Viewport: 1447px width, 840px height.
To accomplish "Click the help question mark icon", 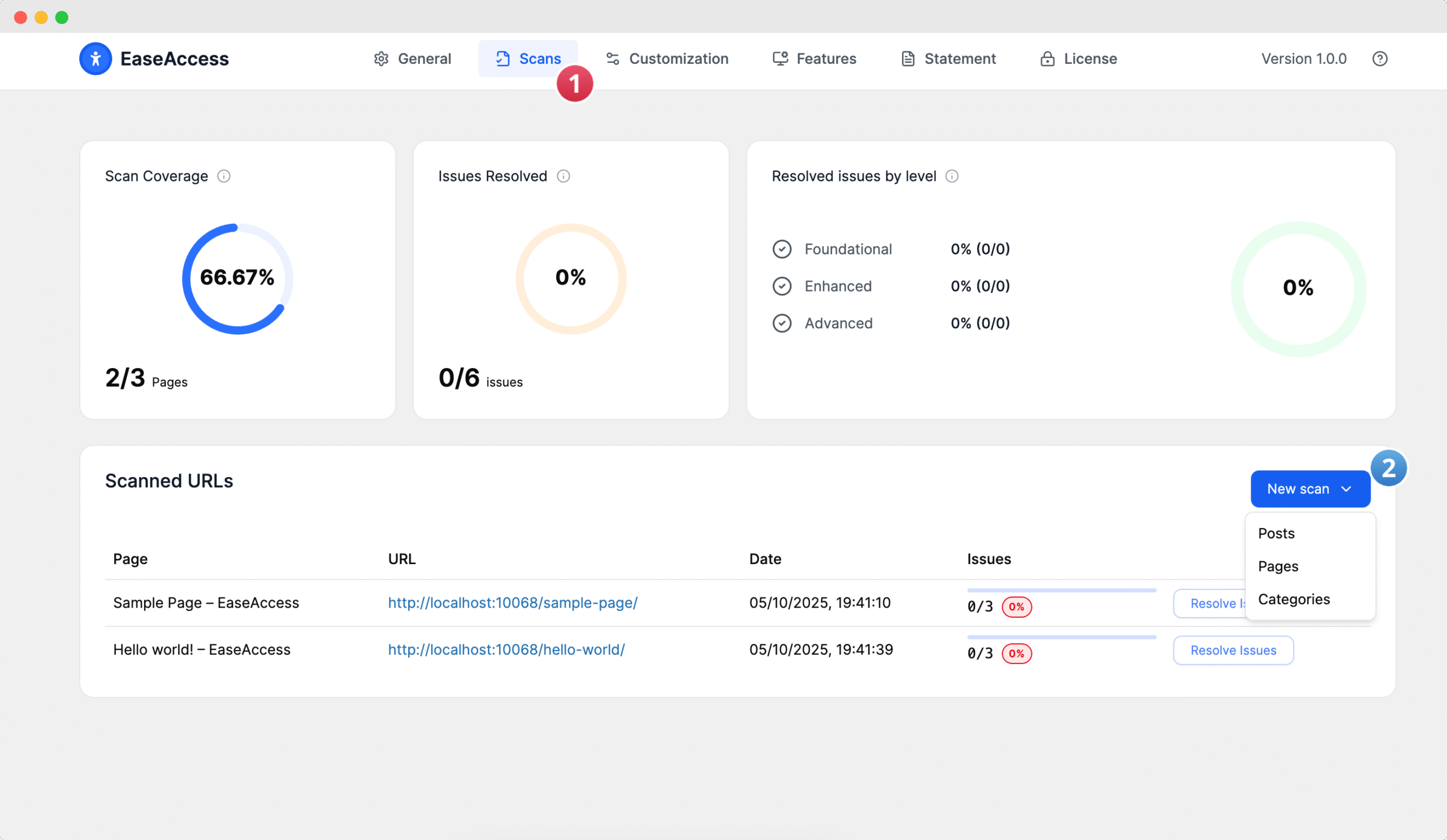I will coord(1379,59).
